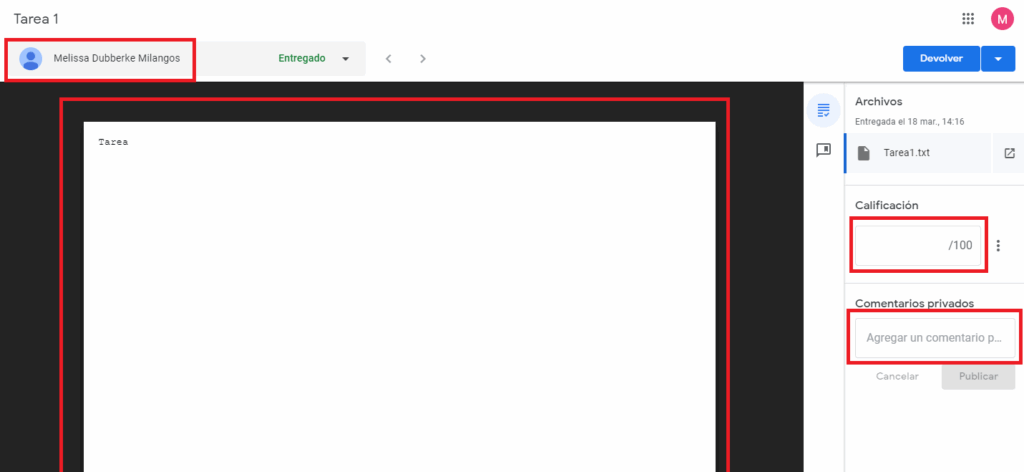1024x472 pixels.
Task: Open the comment bank icon
Action: pos(824,150)
